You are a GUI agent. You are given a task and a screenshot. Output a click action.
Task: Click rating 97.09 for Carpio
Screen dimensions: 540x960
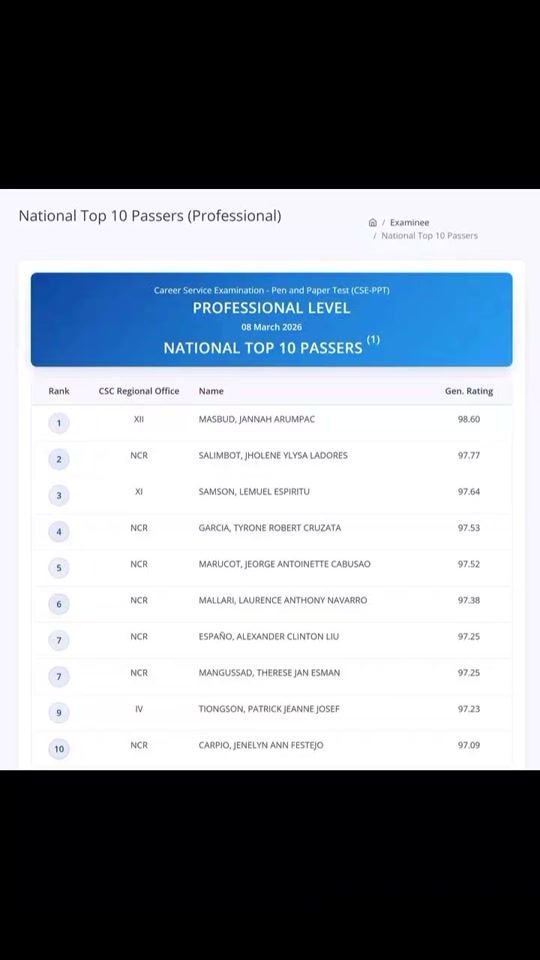pyautogui.click(x=469, y=745)
